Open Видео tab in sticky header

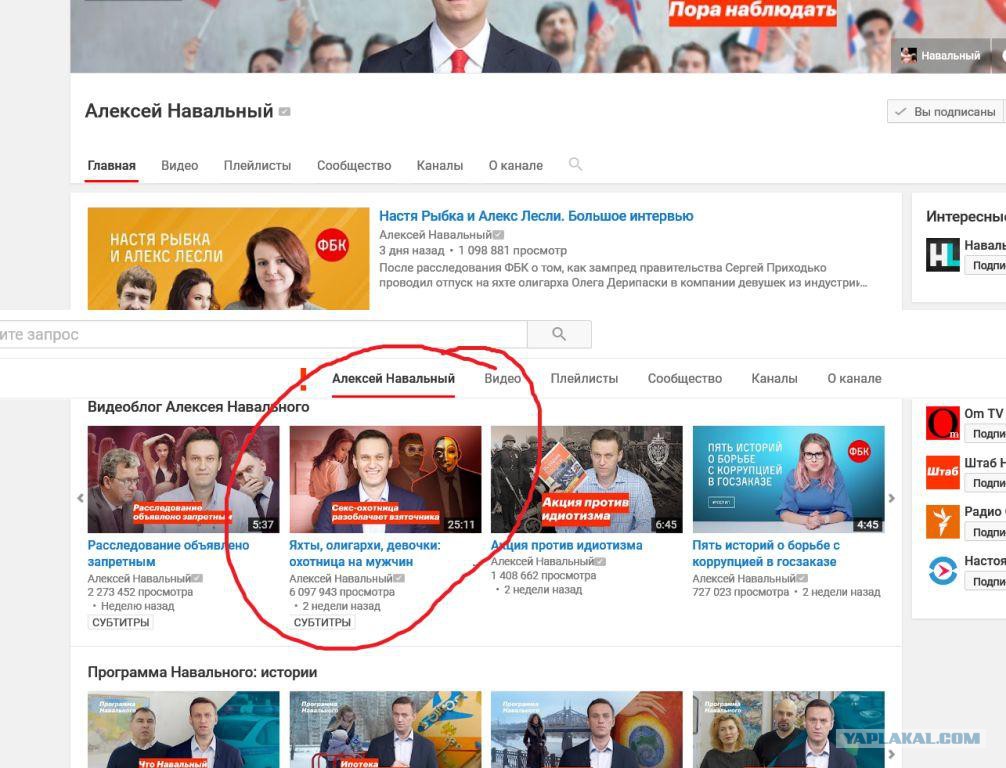click(x=502, y=379)
